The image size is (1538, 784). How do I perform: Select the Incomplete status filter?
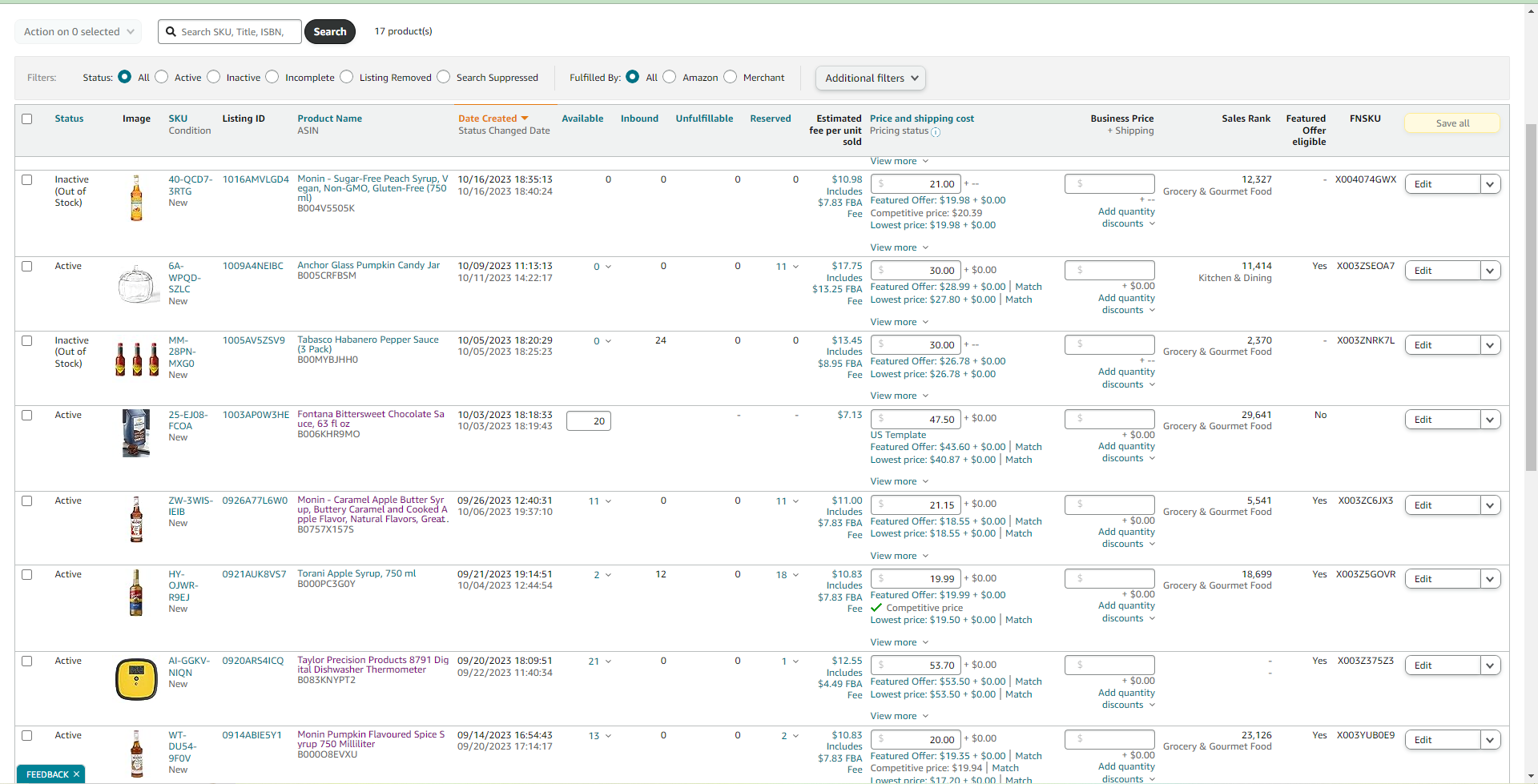pyautogui.click(x=272, y=77)
